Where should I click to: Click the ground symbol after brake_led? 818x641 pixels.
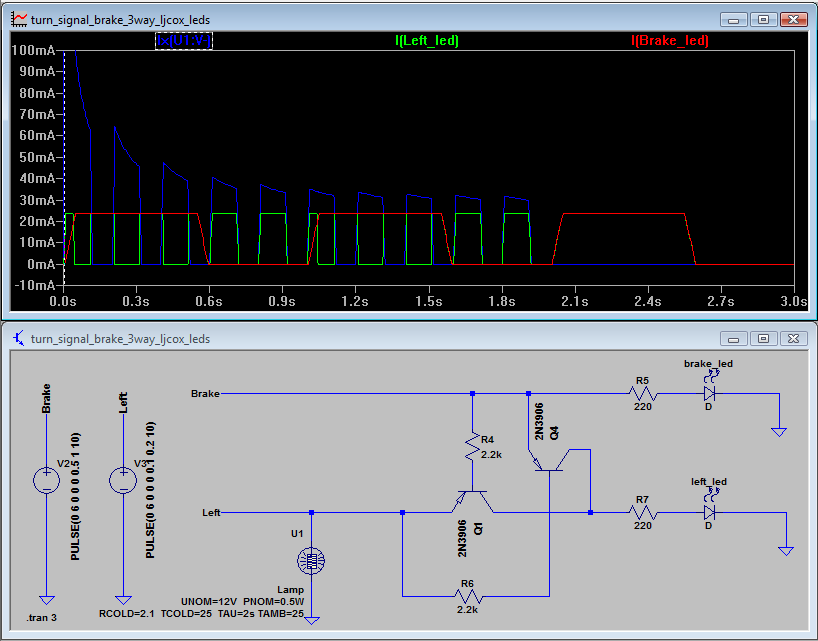point(779,432)
